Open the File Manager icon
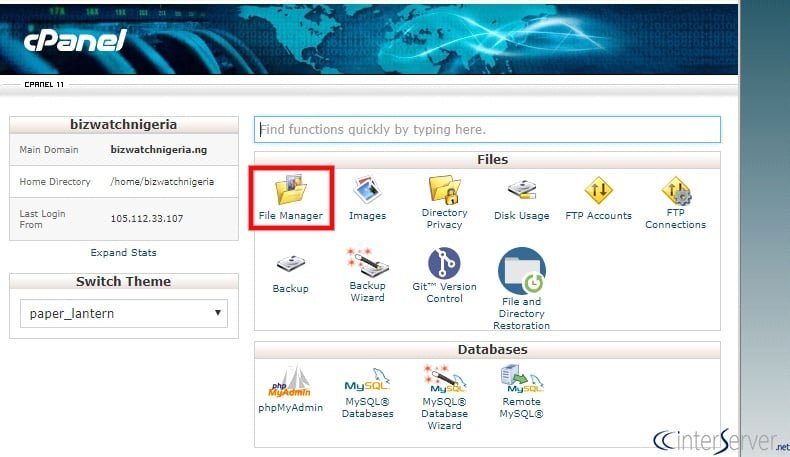790x457 pixels. point(290,190)
